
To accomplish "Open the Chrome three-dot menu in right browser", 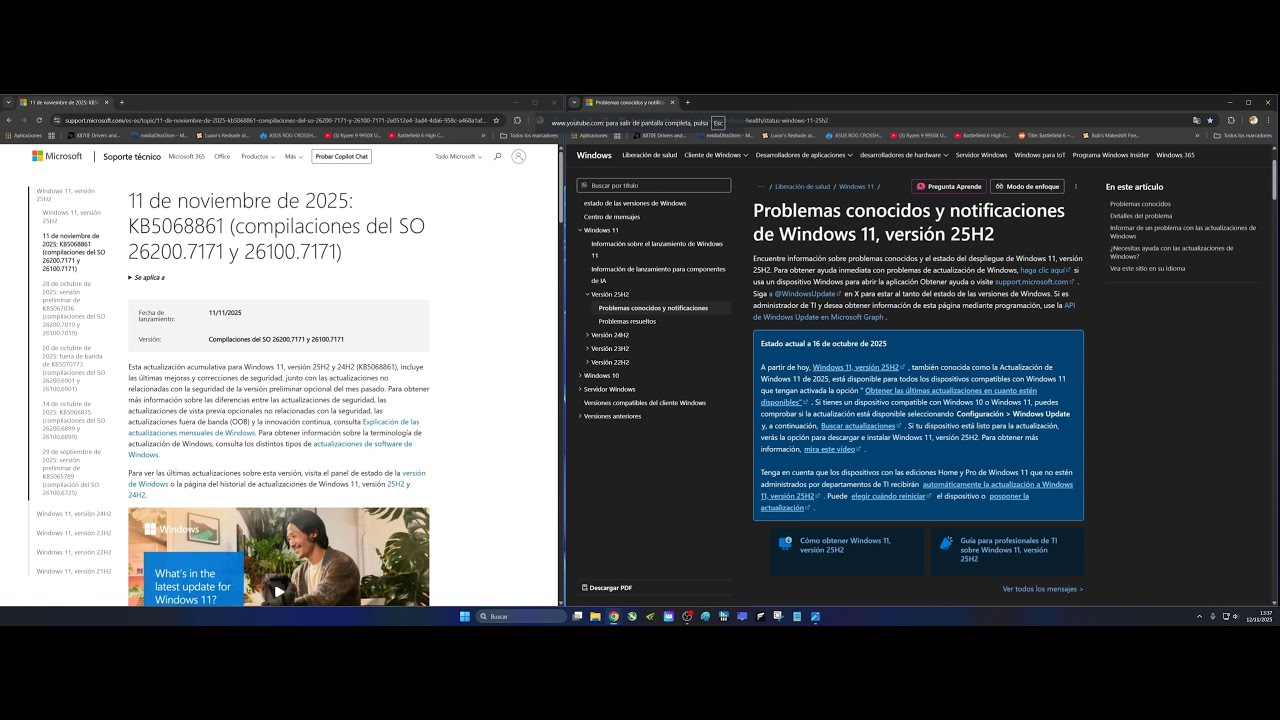I will [1270, 120].
